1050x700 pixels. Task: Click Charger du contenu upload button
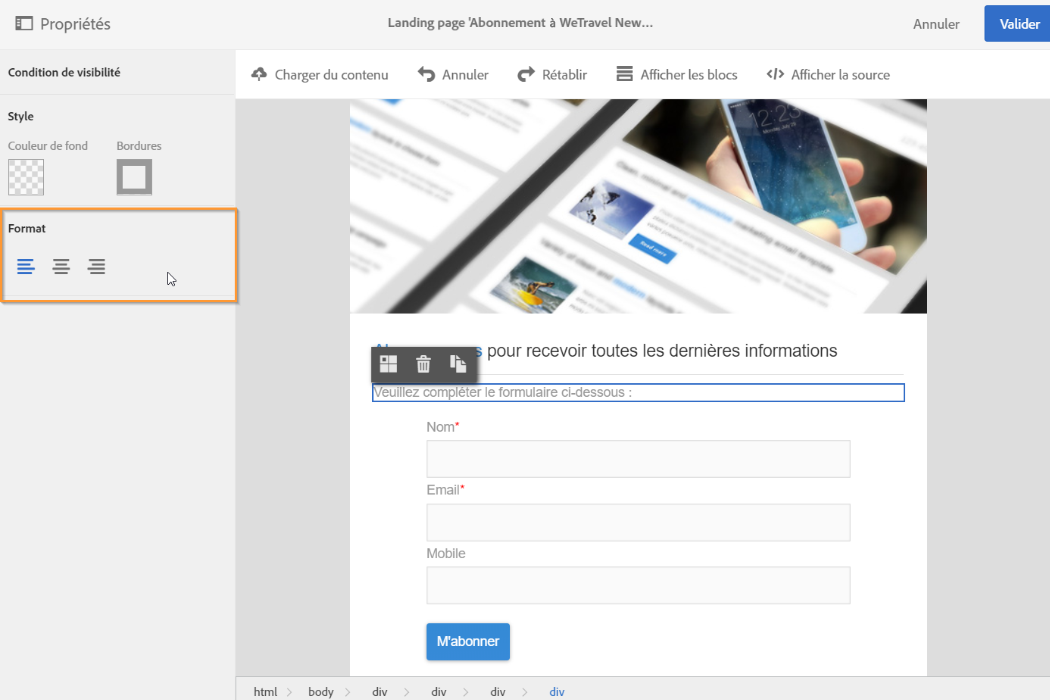coord(319,74)
